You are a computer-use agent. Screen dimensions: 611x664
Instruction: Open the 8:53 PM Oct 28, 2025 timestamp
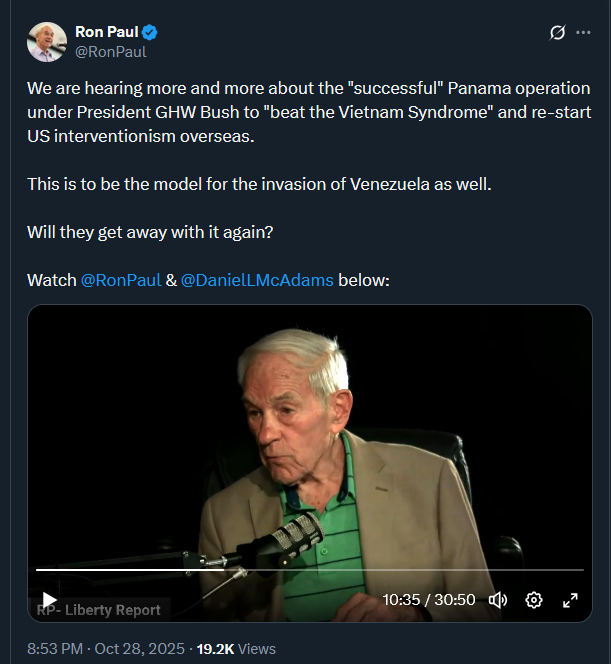click(106, 649)
